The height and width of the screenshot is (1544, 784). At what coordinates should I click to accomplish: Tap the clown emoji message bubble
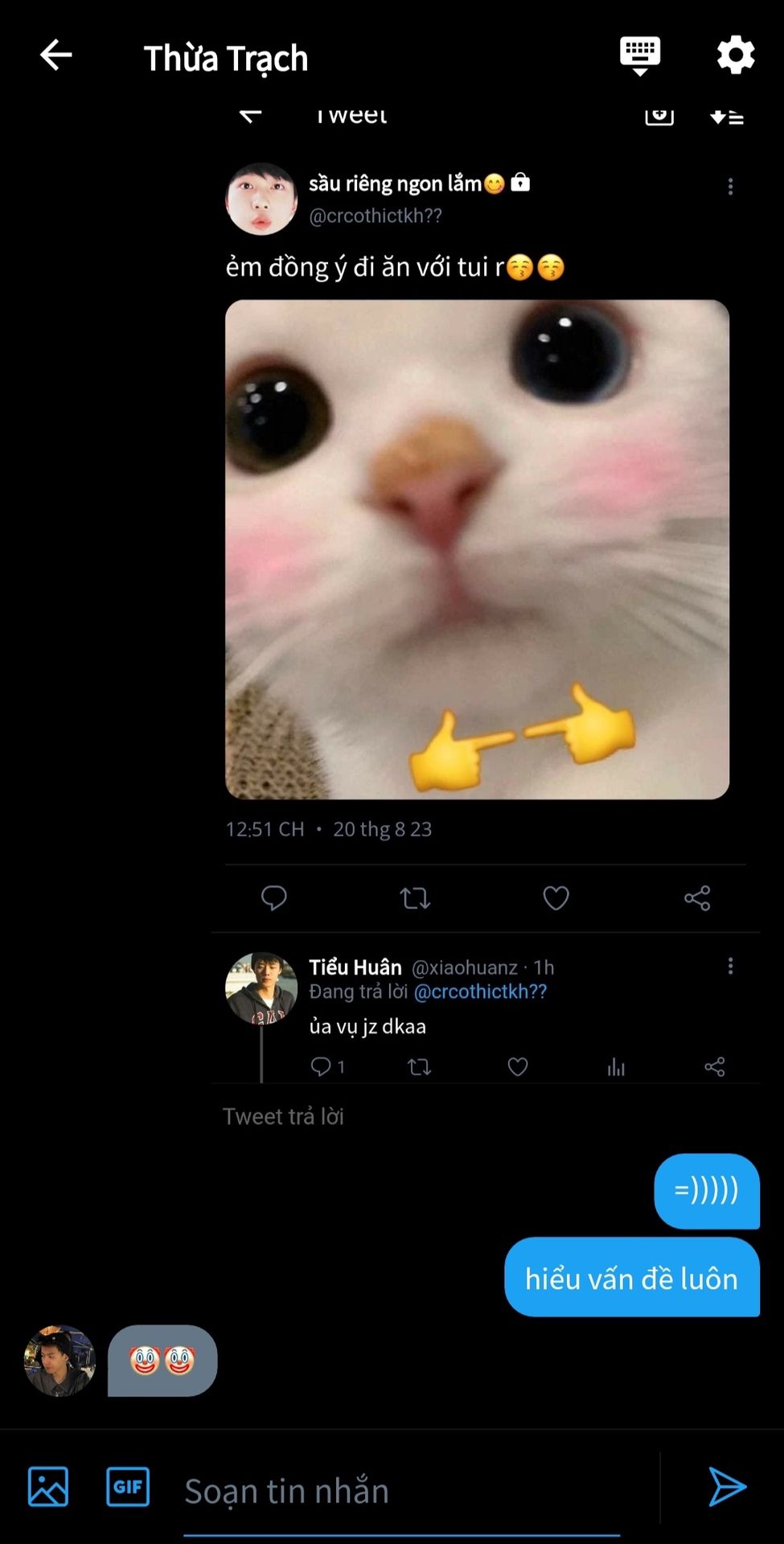click(x=162, y=1361)
